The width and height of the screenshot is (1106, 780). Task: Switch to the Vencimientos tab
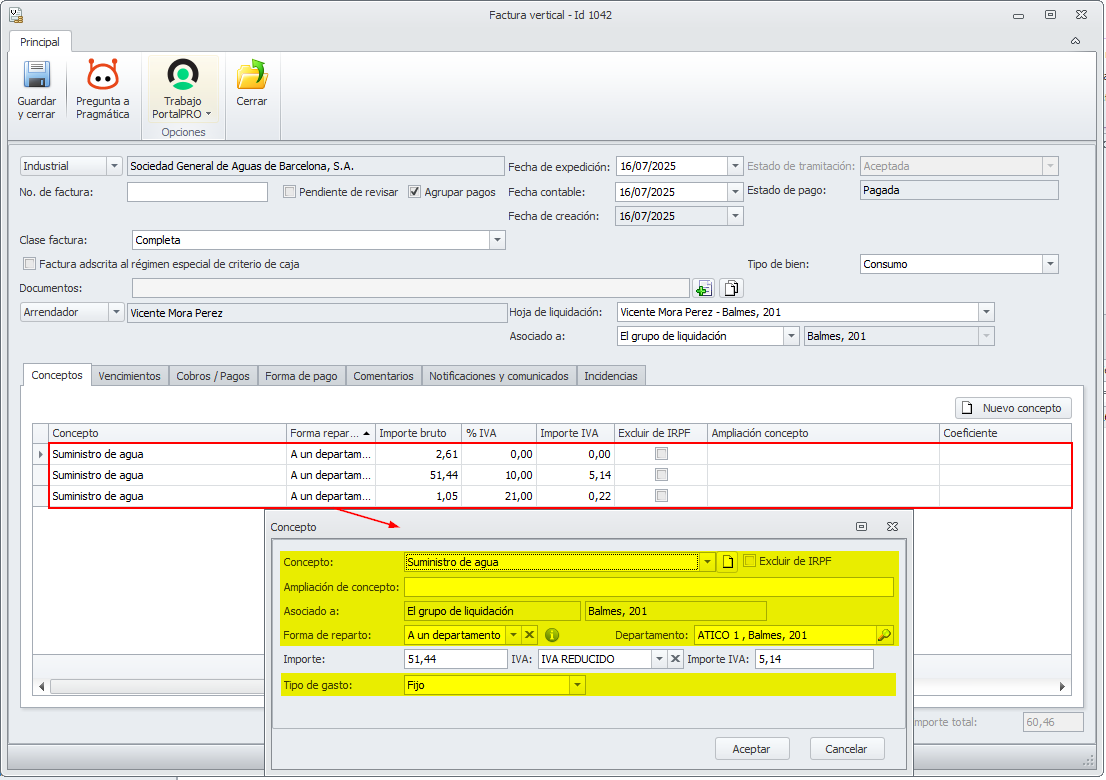(x=130, y=376)
